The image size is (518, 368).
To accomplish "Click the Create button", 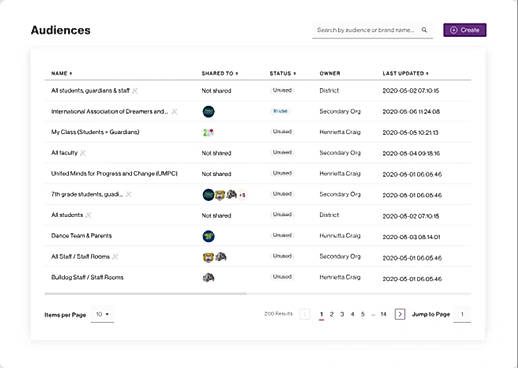I will click(x=465, y=30).
